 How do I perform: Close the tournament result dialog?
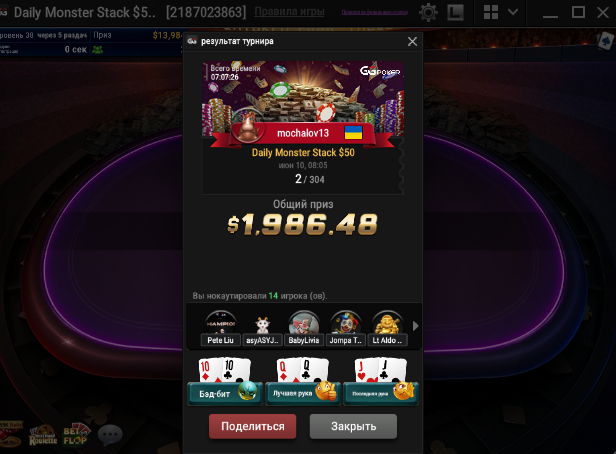click(x=412, y=41)
